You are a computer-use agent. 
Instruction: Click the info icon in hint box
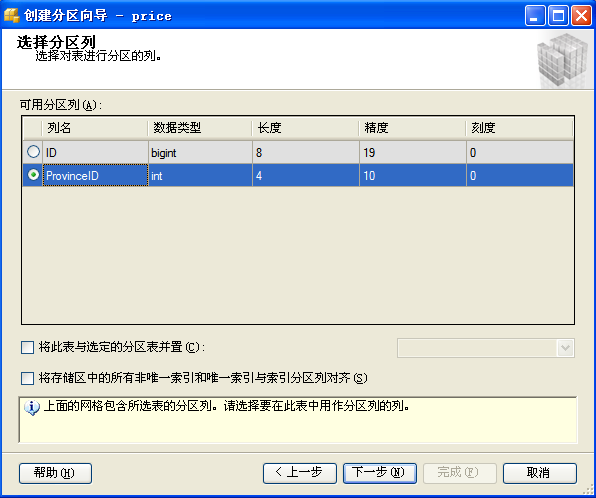coord(32,408)
